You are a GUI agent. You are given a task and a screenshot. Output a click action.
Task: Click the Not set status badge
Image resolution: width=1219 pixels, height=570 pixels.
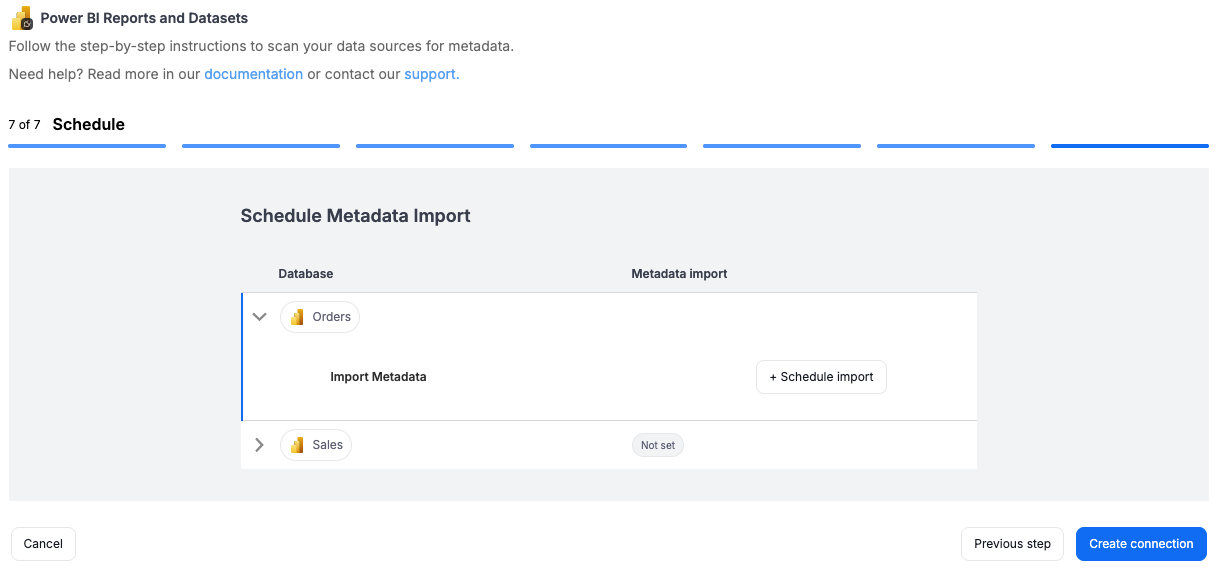coord(658,445)
